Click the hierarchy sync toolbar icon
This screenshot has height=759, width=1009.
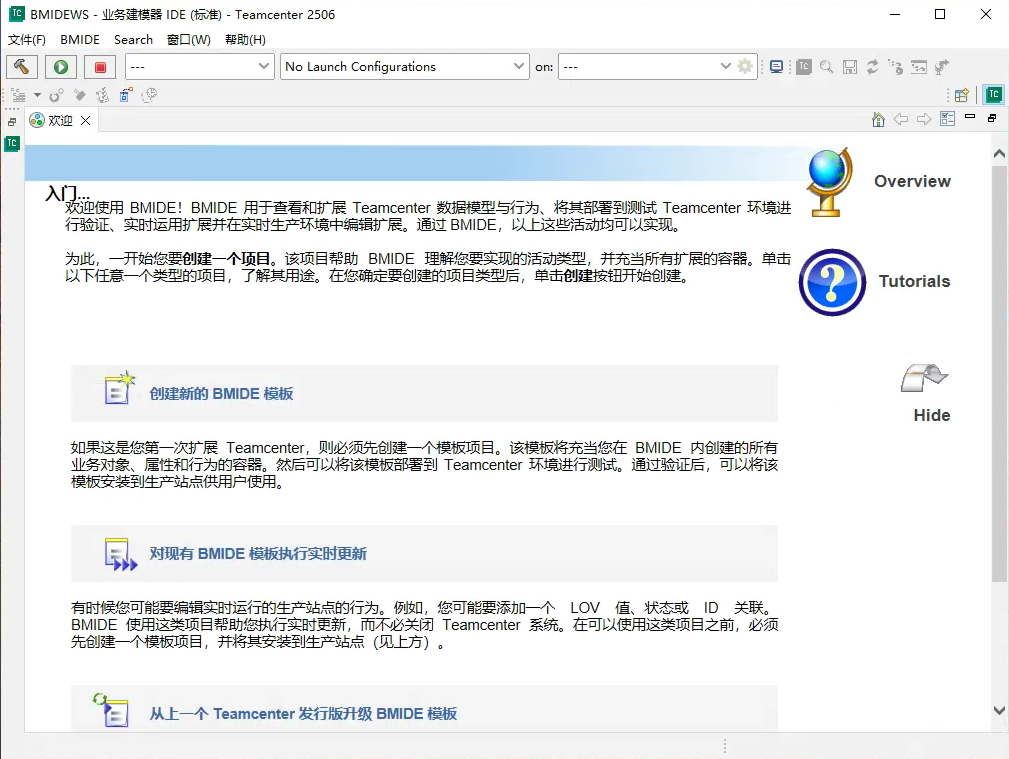coord(896,67)
